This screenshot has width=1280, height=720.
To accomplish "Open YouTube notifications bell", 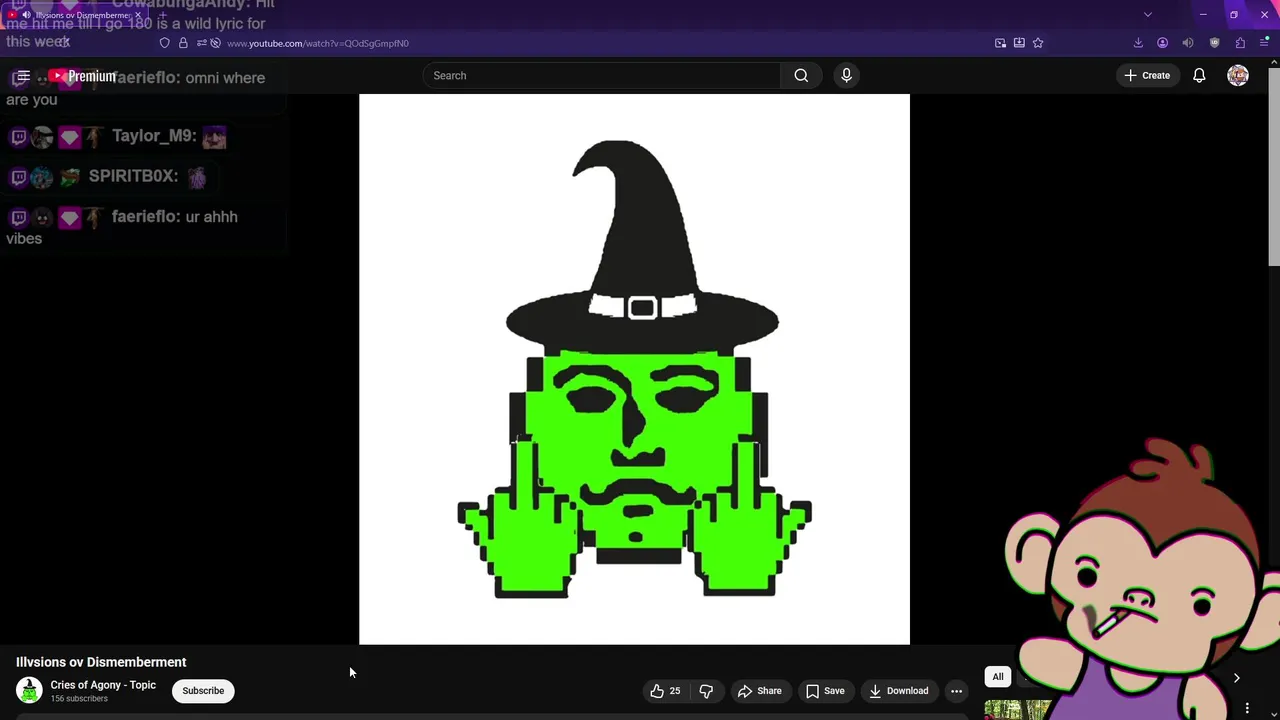I will click(1199, 75).
